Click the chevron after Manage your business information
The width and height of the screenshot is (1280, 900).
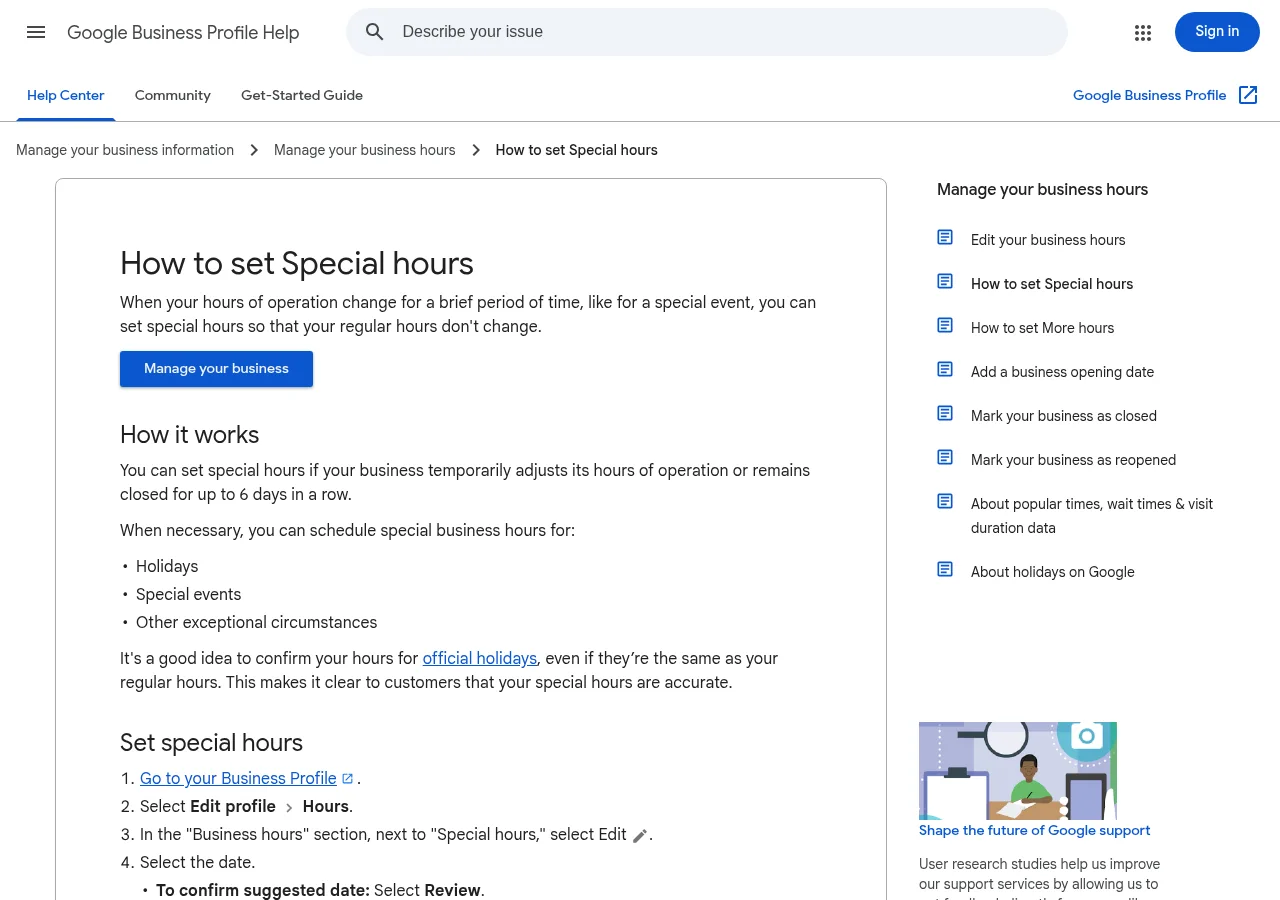click(x=254, y=150)
